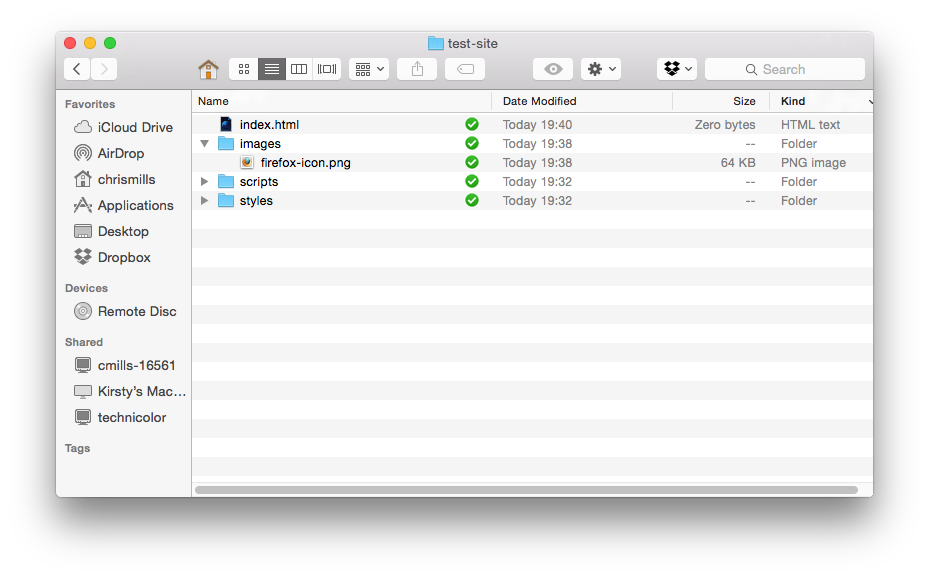Expand the scripts folder

[x=205, y=181]
